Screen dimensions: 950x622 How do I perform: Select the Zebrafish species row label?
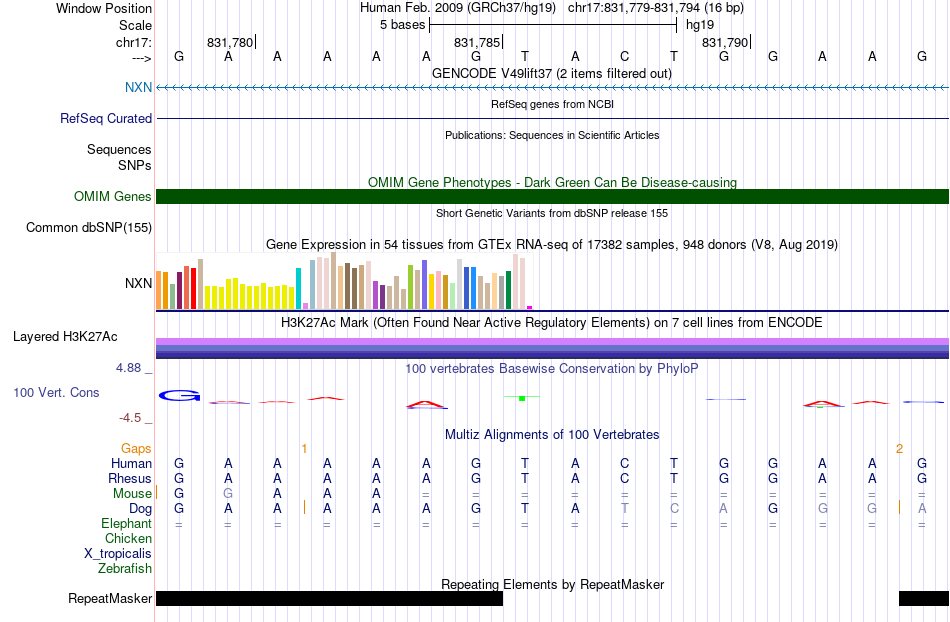(125, 568)
